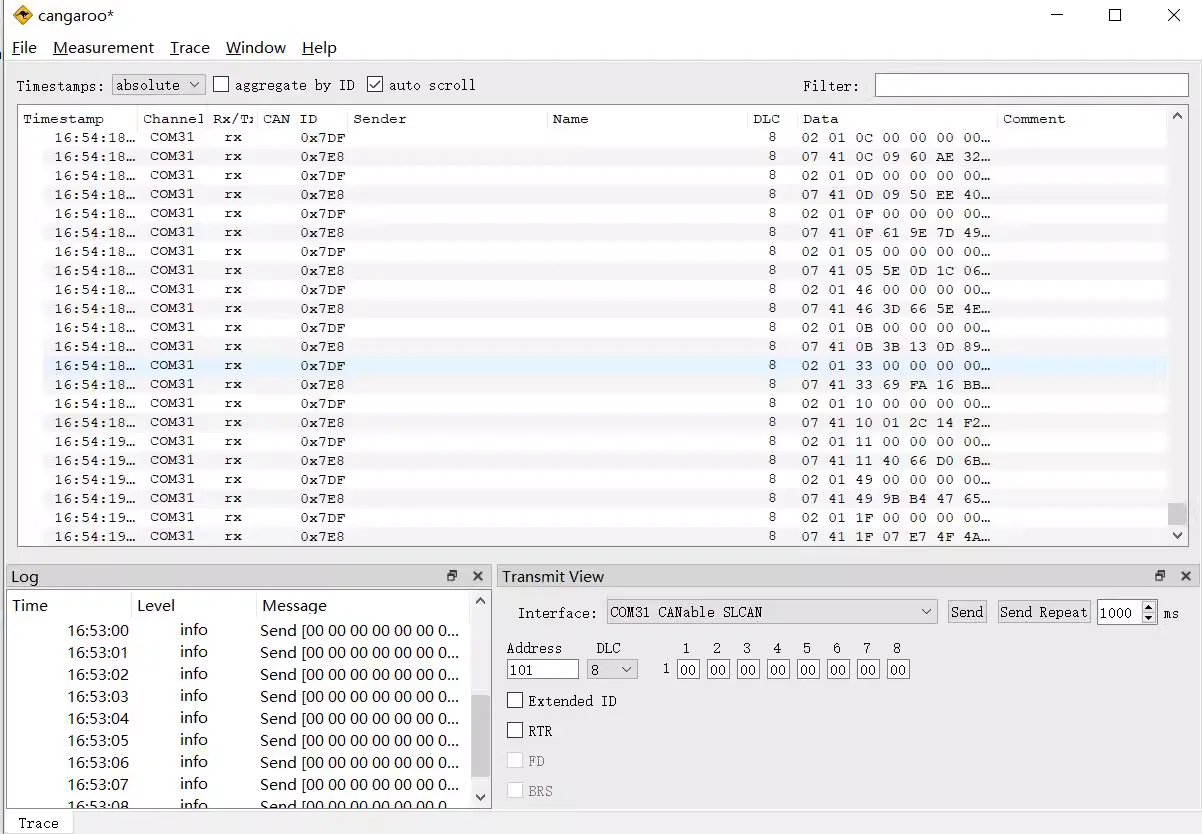
Task: Click the Log panel scrollbar thumb
Action: click(x=481, y=735)
